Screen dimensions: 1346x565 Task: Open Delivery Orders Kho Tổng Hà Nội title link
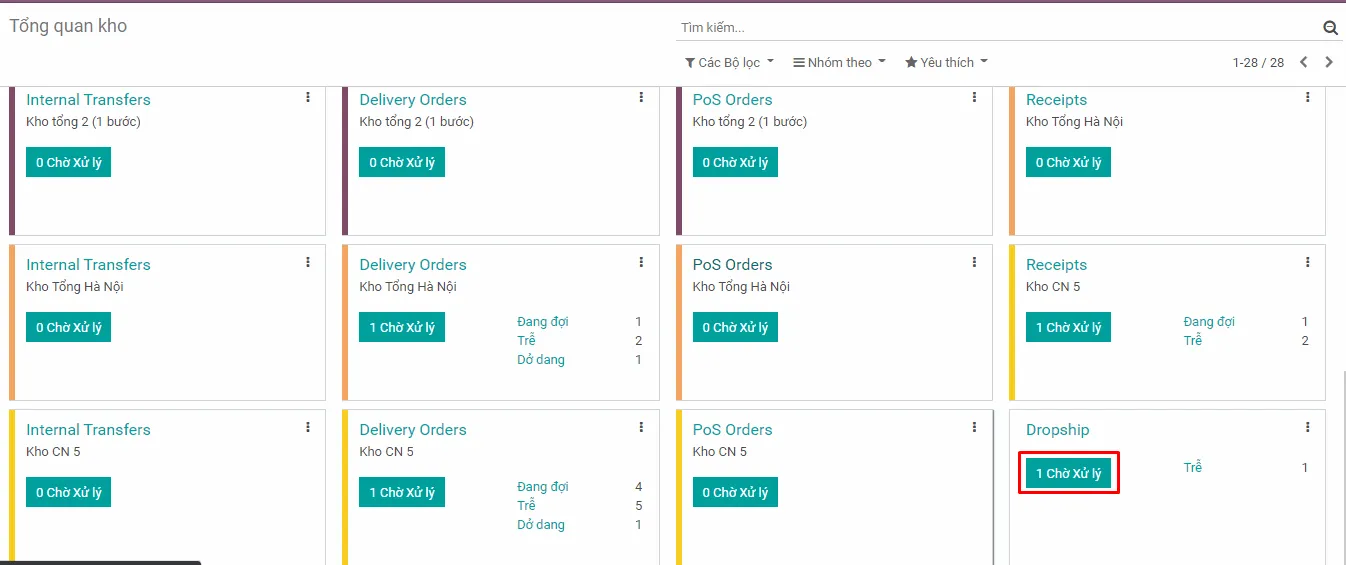(413, 265)
